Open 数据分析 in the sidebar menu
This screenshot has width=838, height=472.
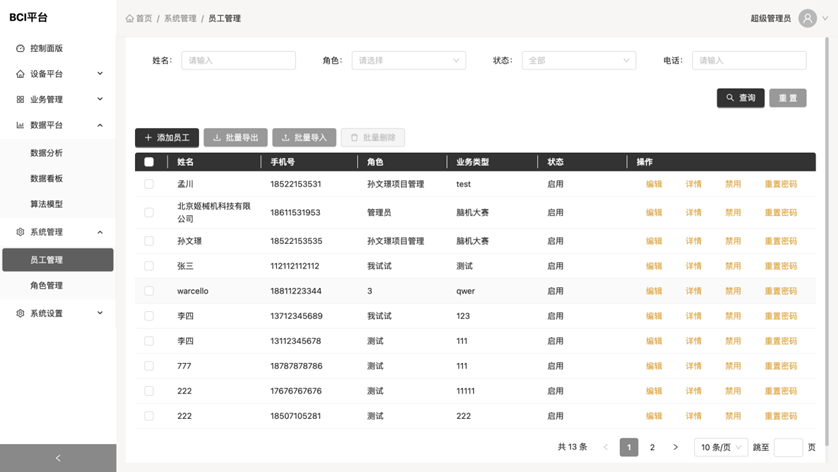pyautogui.click(x=46, y=153)
